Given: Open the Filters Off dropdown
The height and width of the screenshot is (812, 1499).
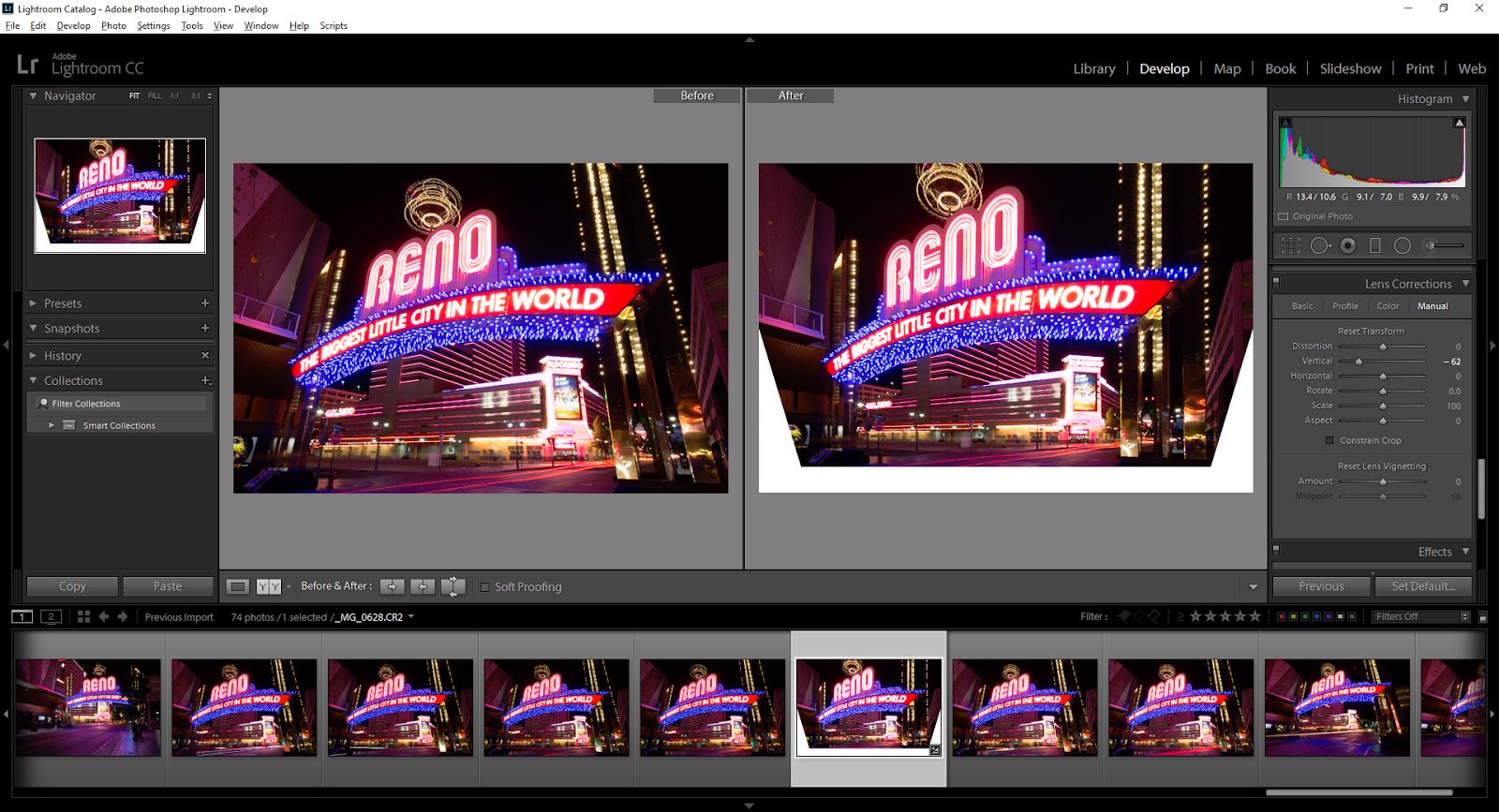Looking at the screenshot, I should point(1421,616).
